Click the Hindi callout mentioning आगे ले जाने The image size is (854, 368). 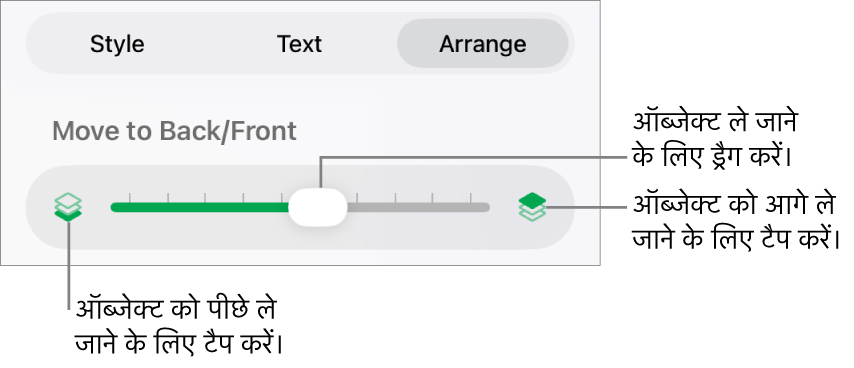(x=736, y=222)
